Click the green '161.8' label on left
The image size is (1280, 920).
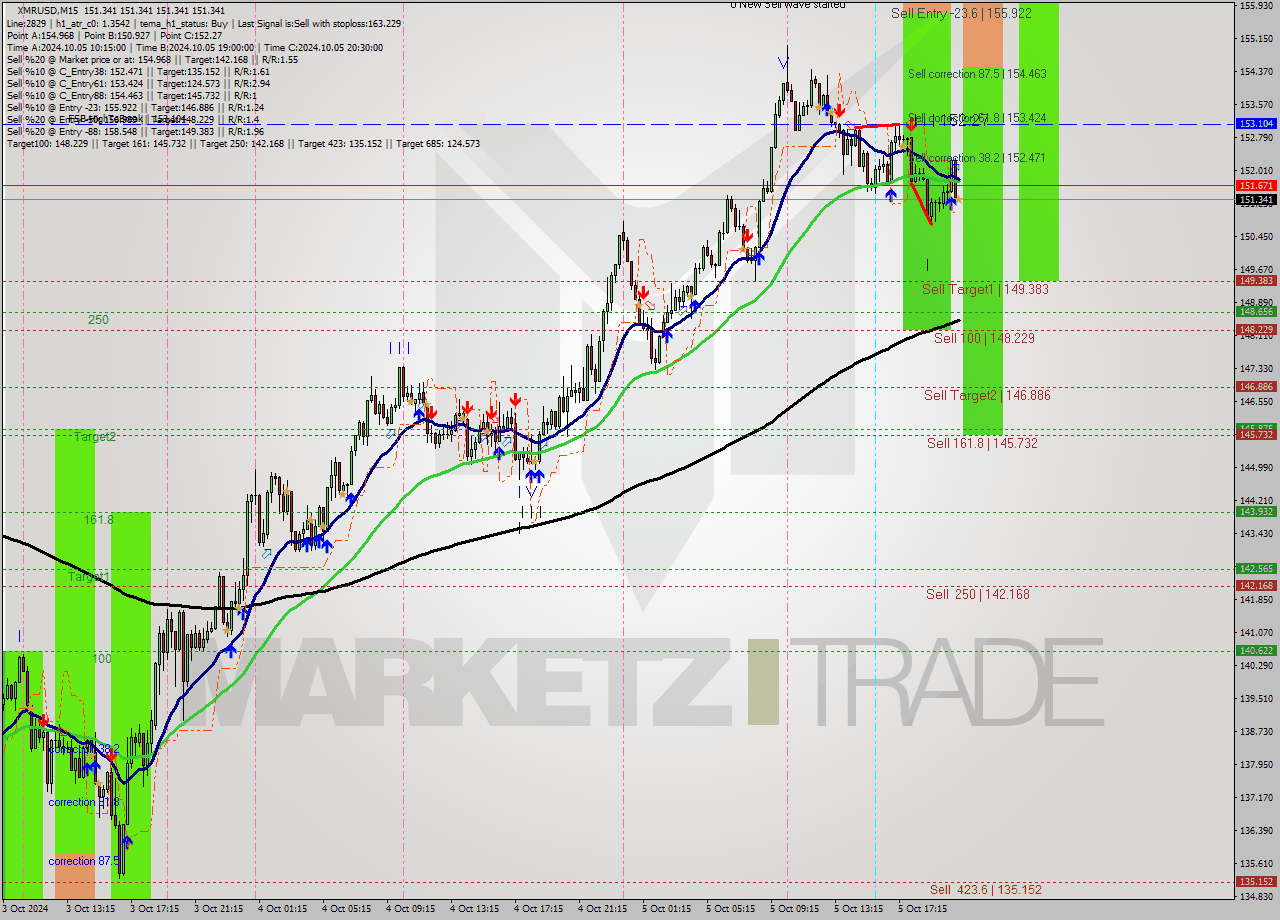coord(98,520)
